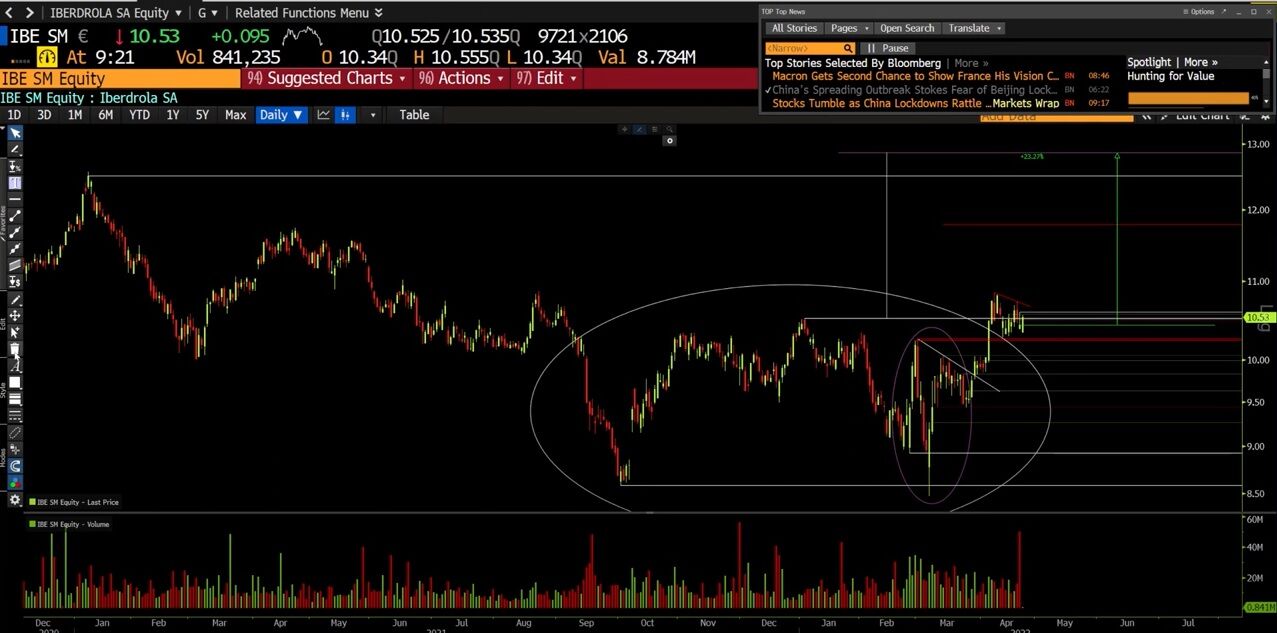
Task: Click Open Search button
Action: (907, 28)
